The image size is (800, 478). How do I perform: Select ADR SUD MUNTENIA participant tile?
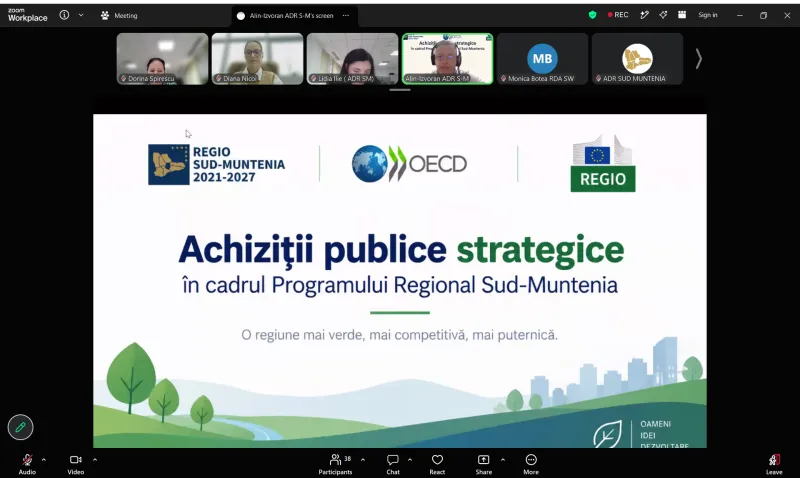click(x=637, y=59)
